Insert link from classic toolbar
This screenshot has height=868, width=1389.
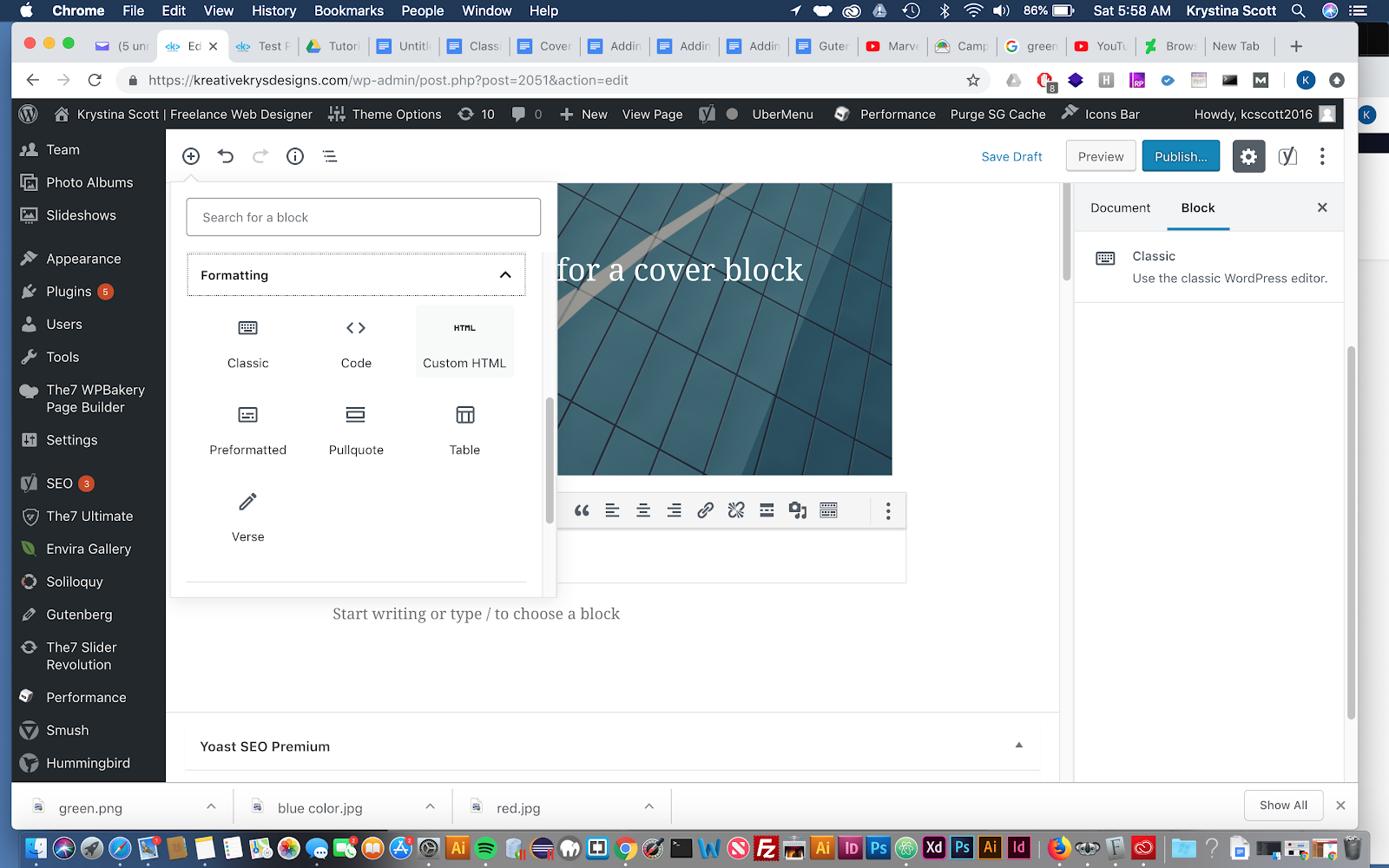click(x=705, y=510)
